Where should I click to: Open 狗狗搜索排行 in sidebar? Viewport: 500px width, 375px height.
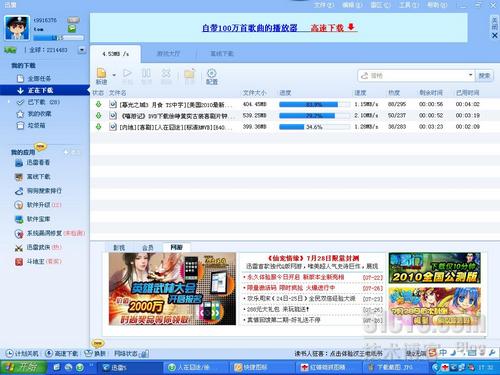pyautogui.click(x=38, y=191)
